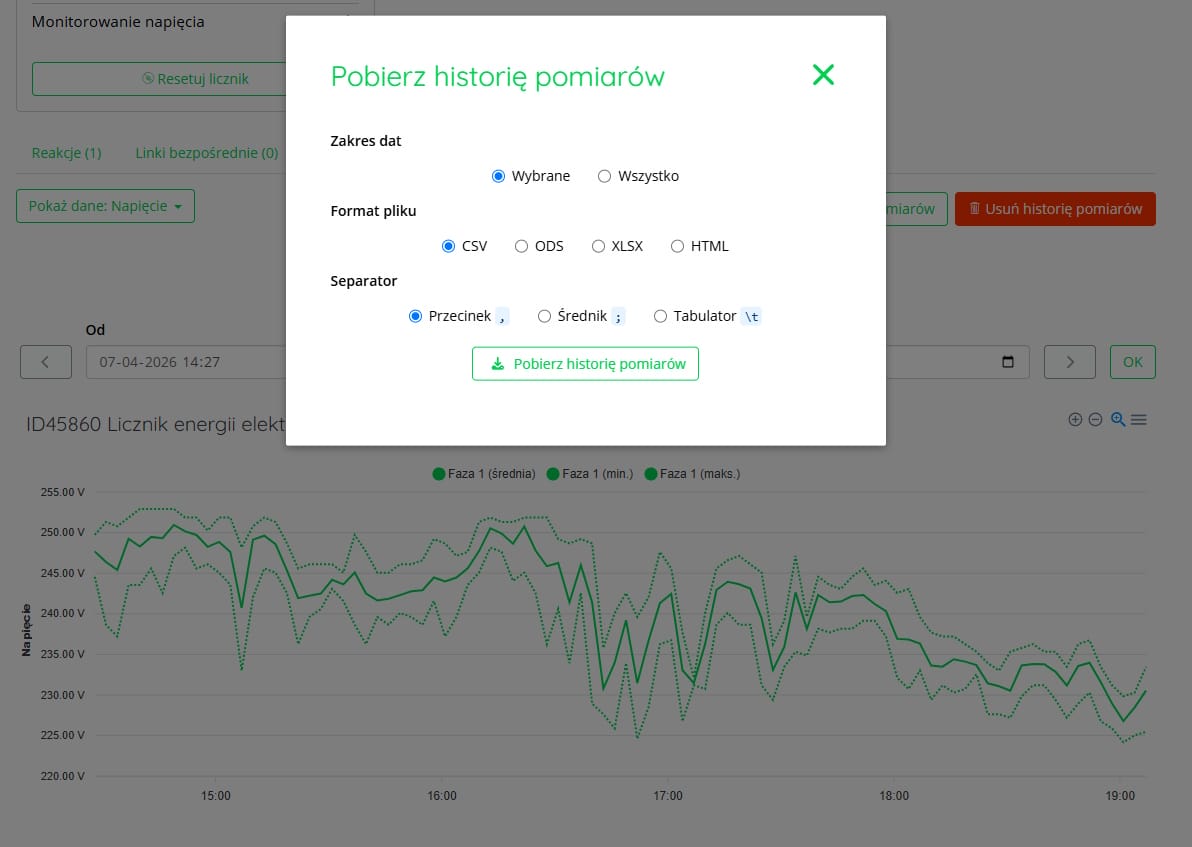Zoom in on the voltage chart
The width and height of the screenshot is (1192, 847).
click(x=1075, y=419)
